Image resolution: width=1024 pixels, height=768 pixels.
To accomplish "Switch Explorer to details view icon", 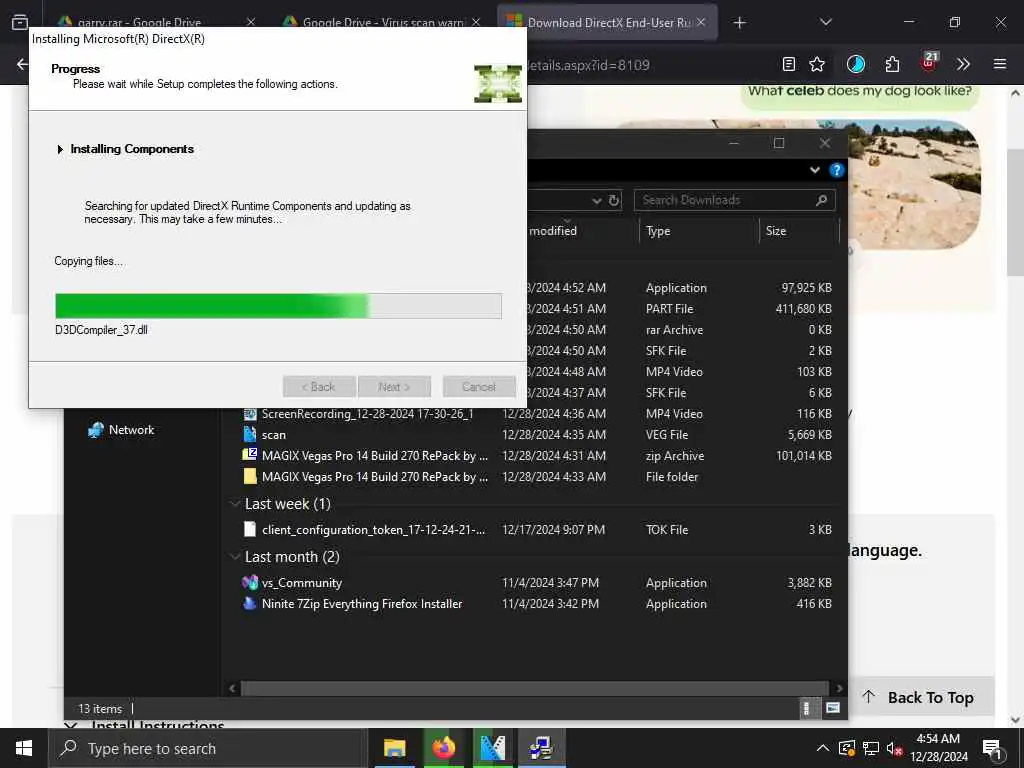I will [x=807, y=708].
